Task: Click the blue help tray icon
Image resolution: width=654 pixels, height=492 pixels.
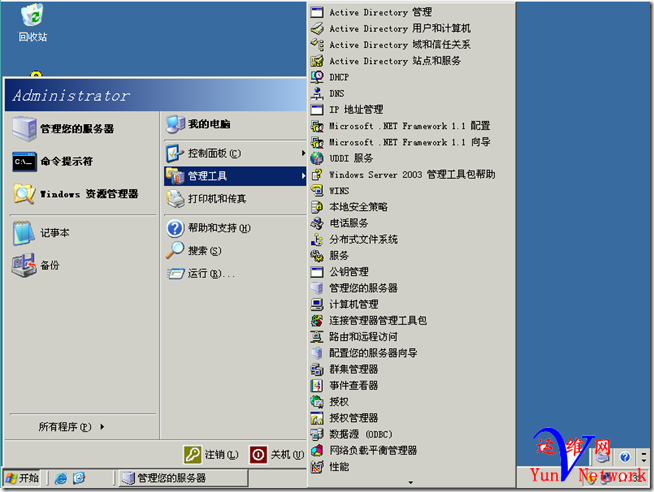Action: click(624, 457)
